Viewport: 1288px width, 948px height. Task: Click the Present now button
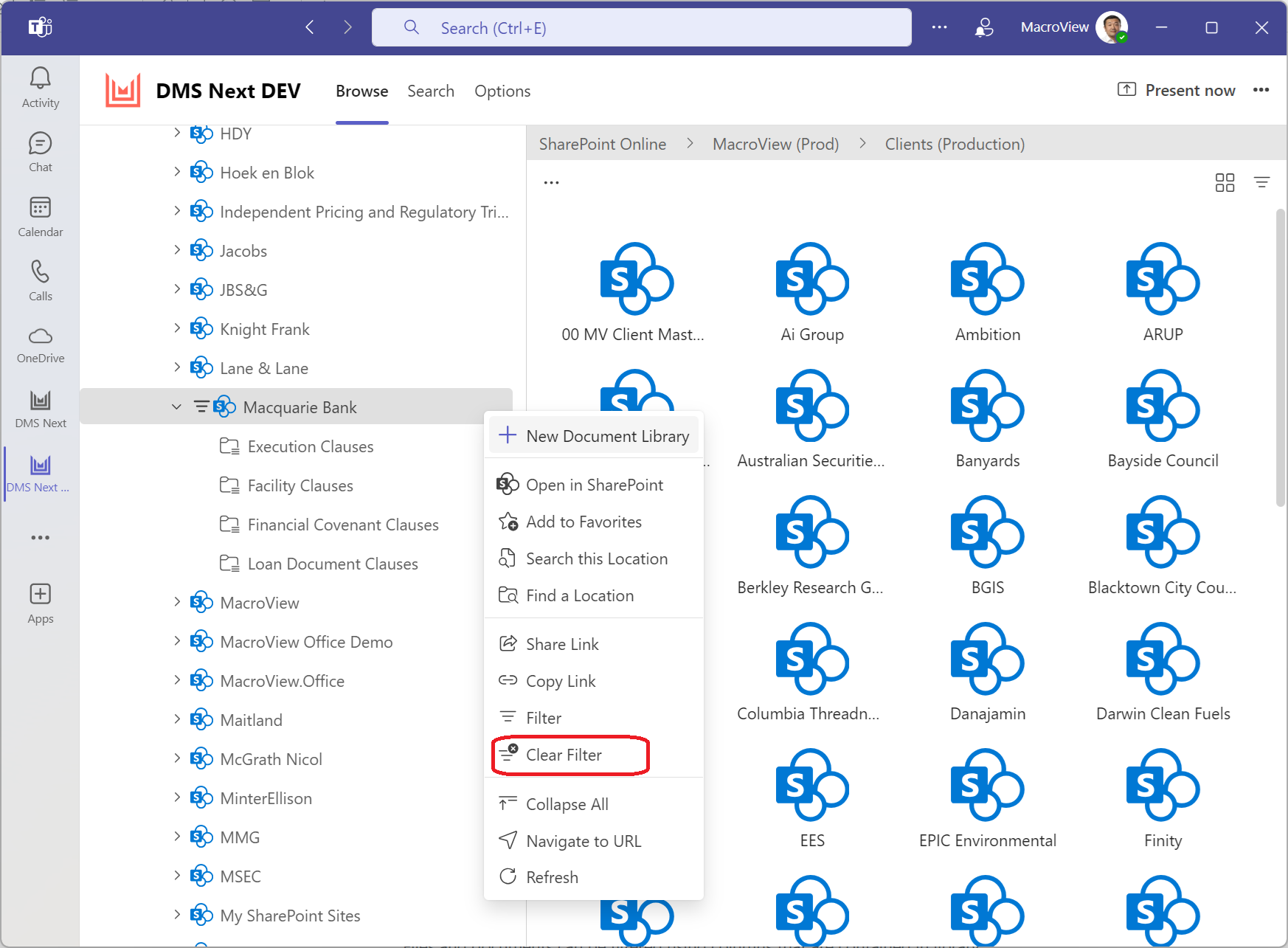1177,90
